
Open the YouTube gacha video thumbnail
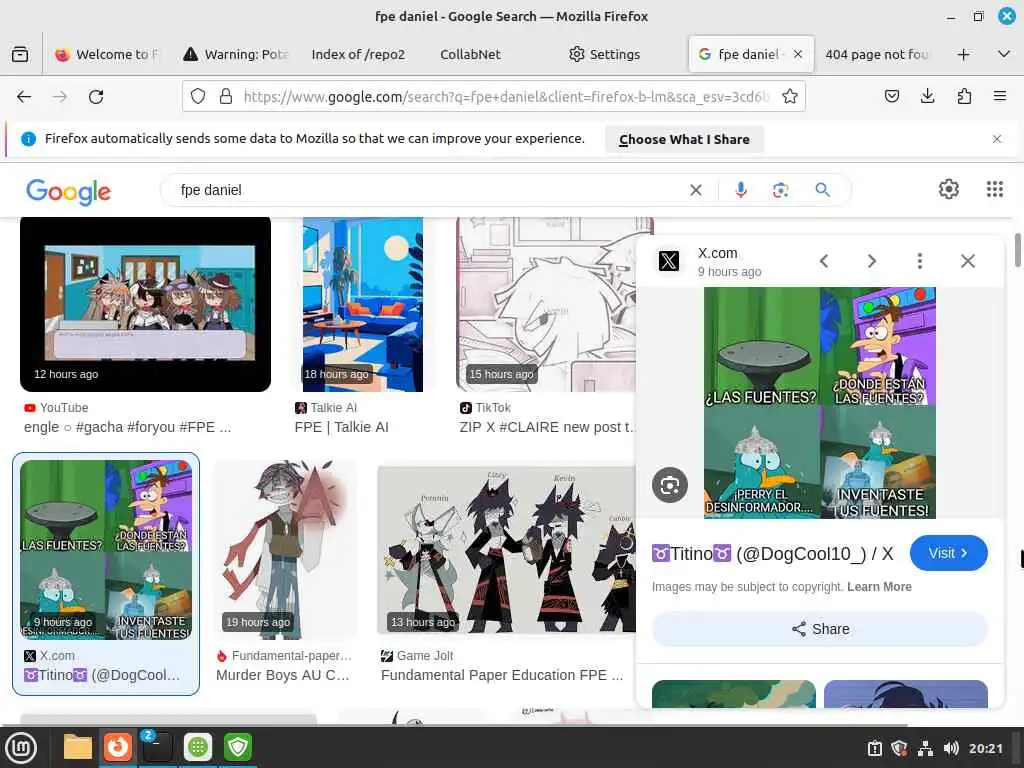tap(145, 304)
